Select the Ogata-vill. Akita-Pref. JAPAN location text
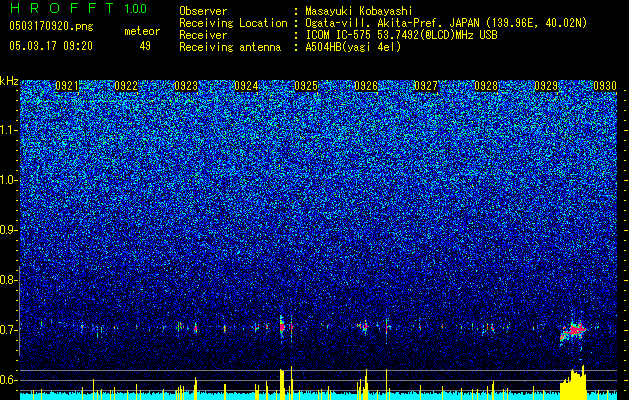Viewport: 629px width, 400px height. [446, 23]
